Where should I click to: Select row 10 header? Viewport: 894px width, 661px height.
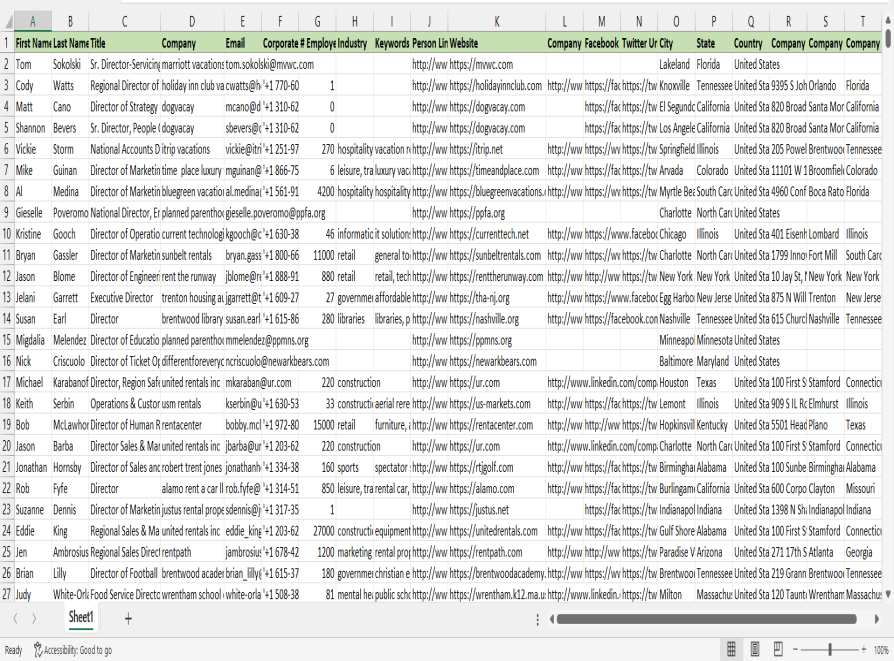[x=6, y=233]
